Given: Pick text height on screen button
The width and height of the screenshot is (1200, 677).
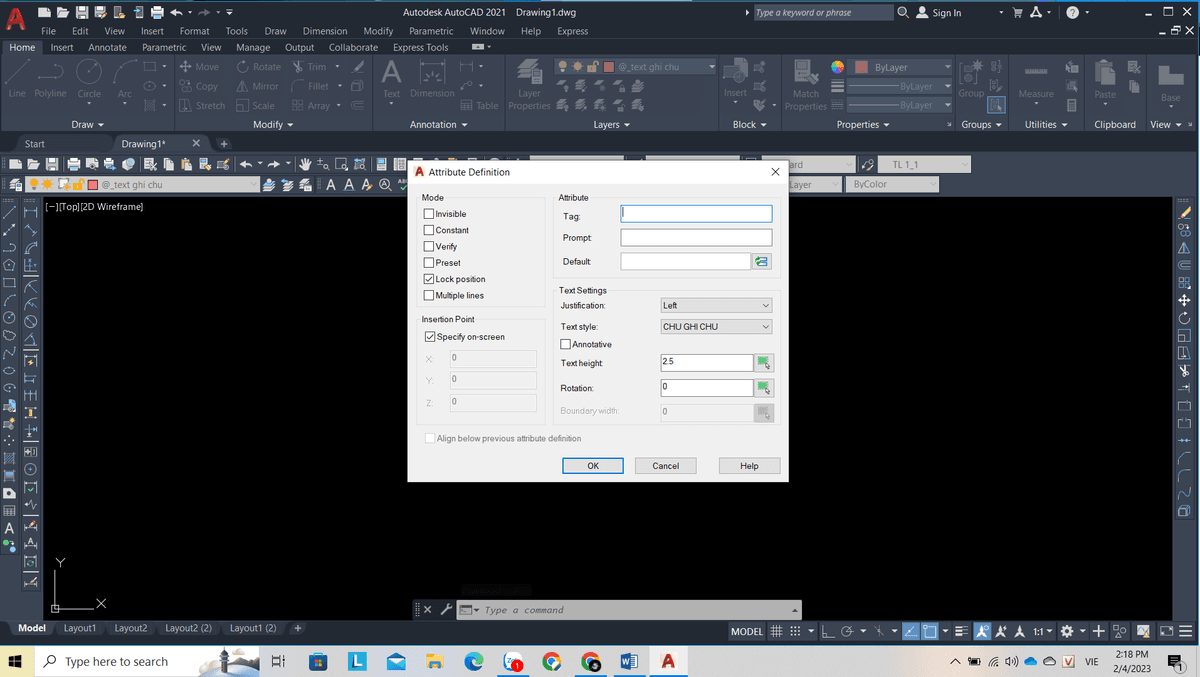Looking at the screenshot, I should click(764, 363).
